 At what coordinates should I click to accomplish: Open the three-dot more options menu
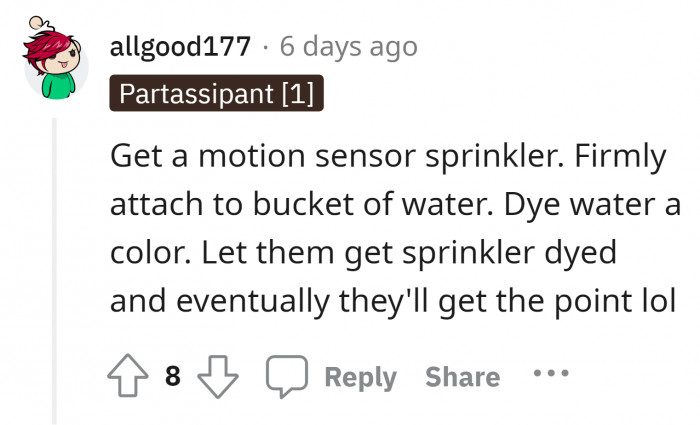[551, 374]
